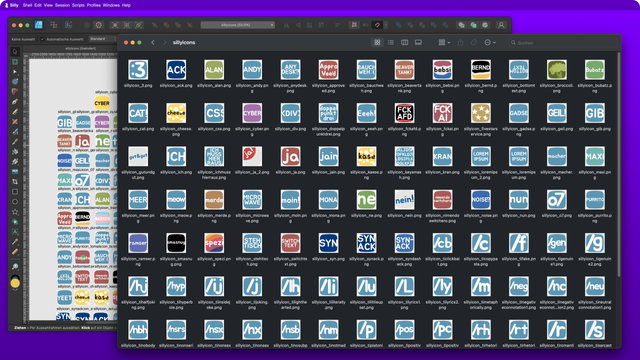Screen dimensions: 640x360
Task: Select the Pen tool in the tool panel
Action: (15, 102)
